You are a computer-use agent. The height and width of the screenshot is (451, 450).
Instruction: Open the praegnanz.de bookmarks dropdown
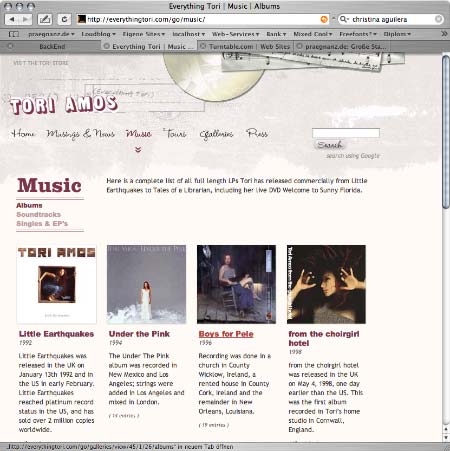point(51,34)
